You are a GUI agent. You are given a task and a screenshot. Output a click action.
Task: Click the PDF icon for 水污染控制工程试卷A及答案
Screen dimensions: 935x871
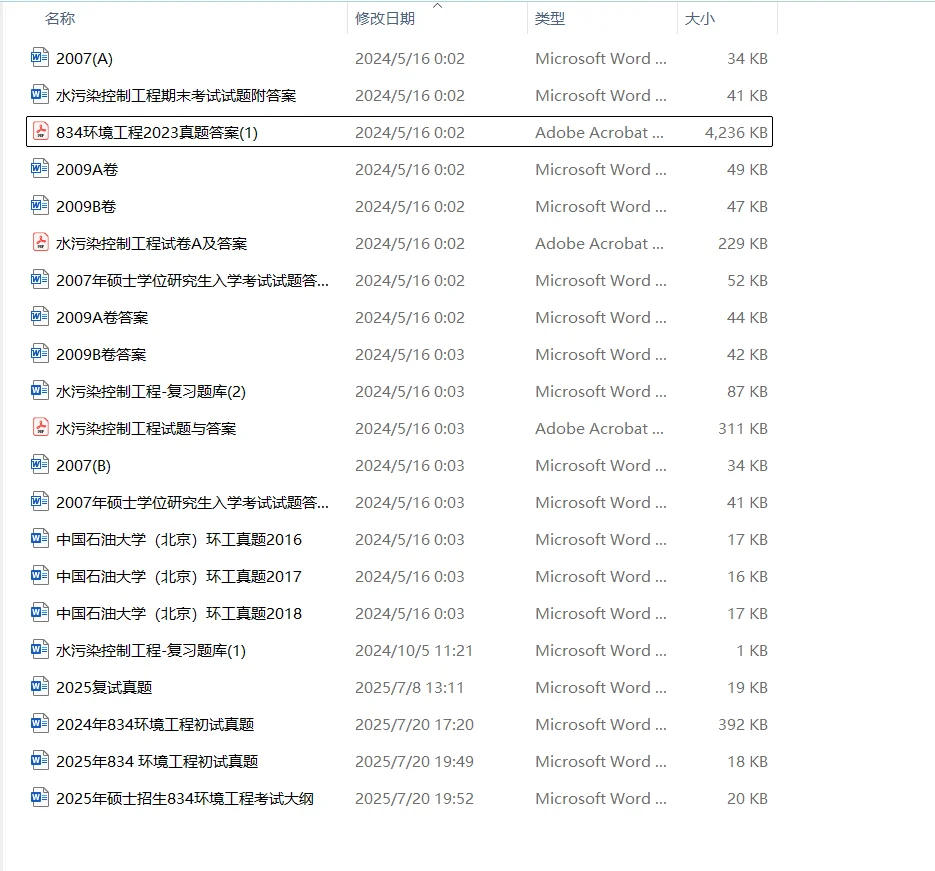(38, 243)
